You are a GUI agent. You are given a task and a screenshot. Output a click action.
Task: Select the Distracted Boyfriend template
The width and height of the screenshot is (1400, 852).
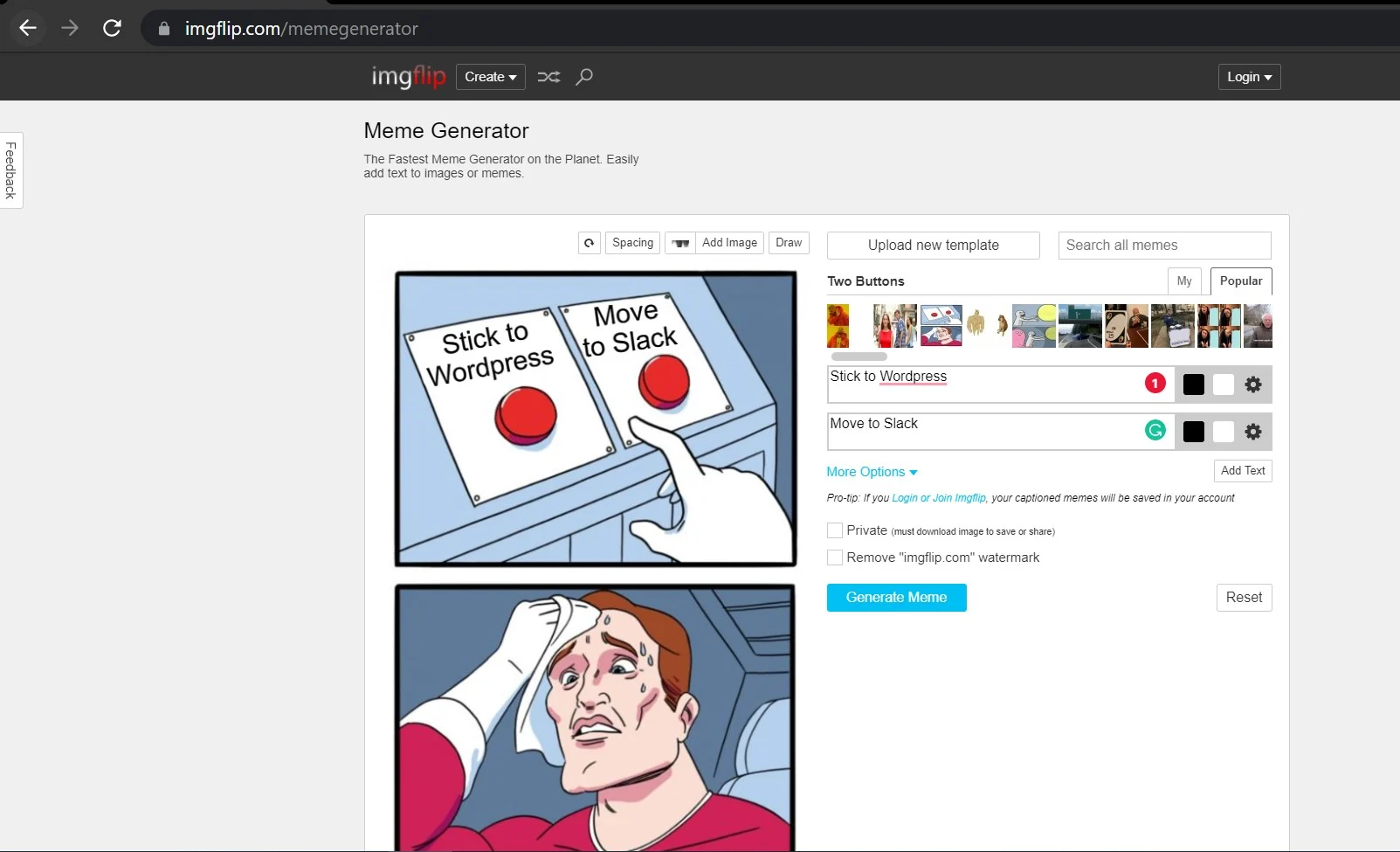pyautogui.click(x=895, y=326)
